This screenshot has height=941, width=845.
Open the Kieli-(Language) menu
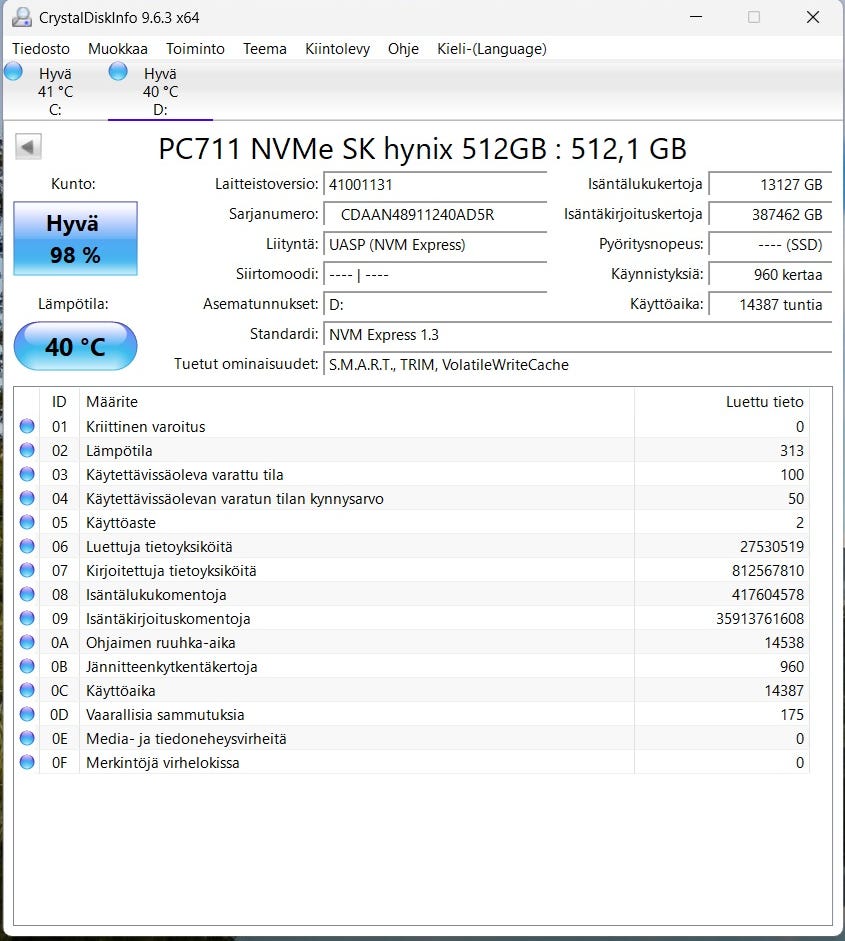(492, 49)
